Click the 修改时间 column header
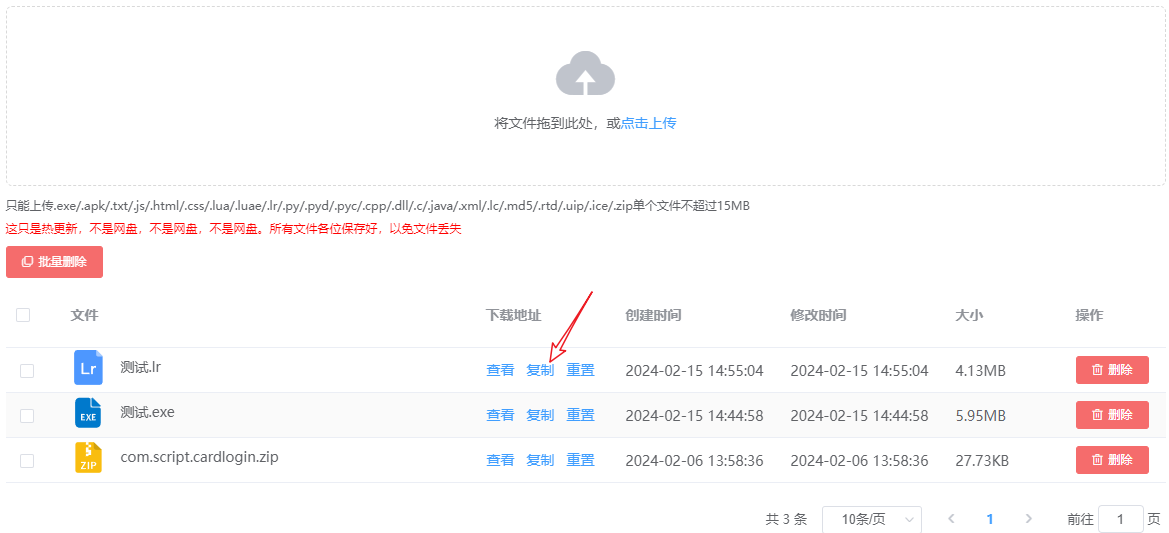This screenshot has height=533, width=1169. pyautogui.click(x=818, y=315)
